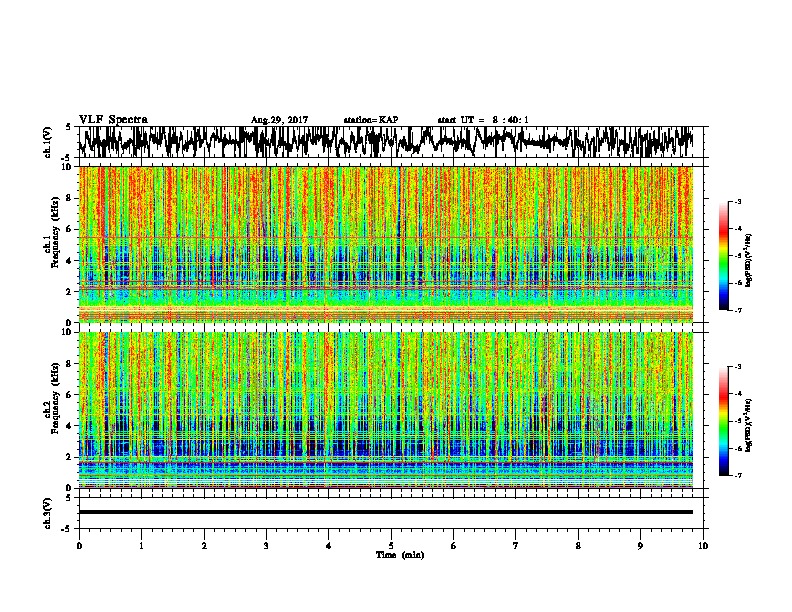Click time axis tick label "9"
This screenshot has width=792, height=612.
coord(640,546)
